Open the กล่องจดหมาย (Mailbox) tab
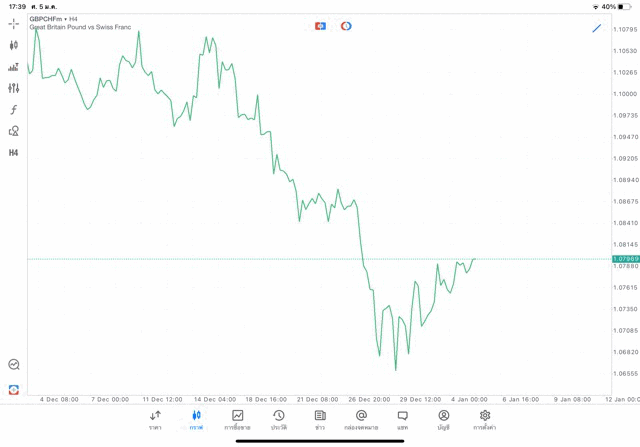Image resolution: width=640 pixels, height=447 pixels. coord(361,420)
